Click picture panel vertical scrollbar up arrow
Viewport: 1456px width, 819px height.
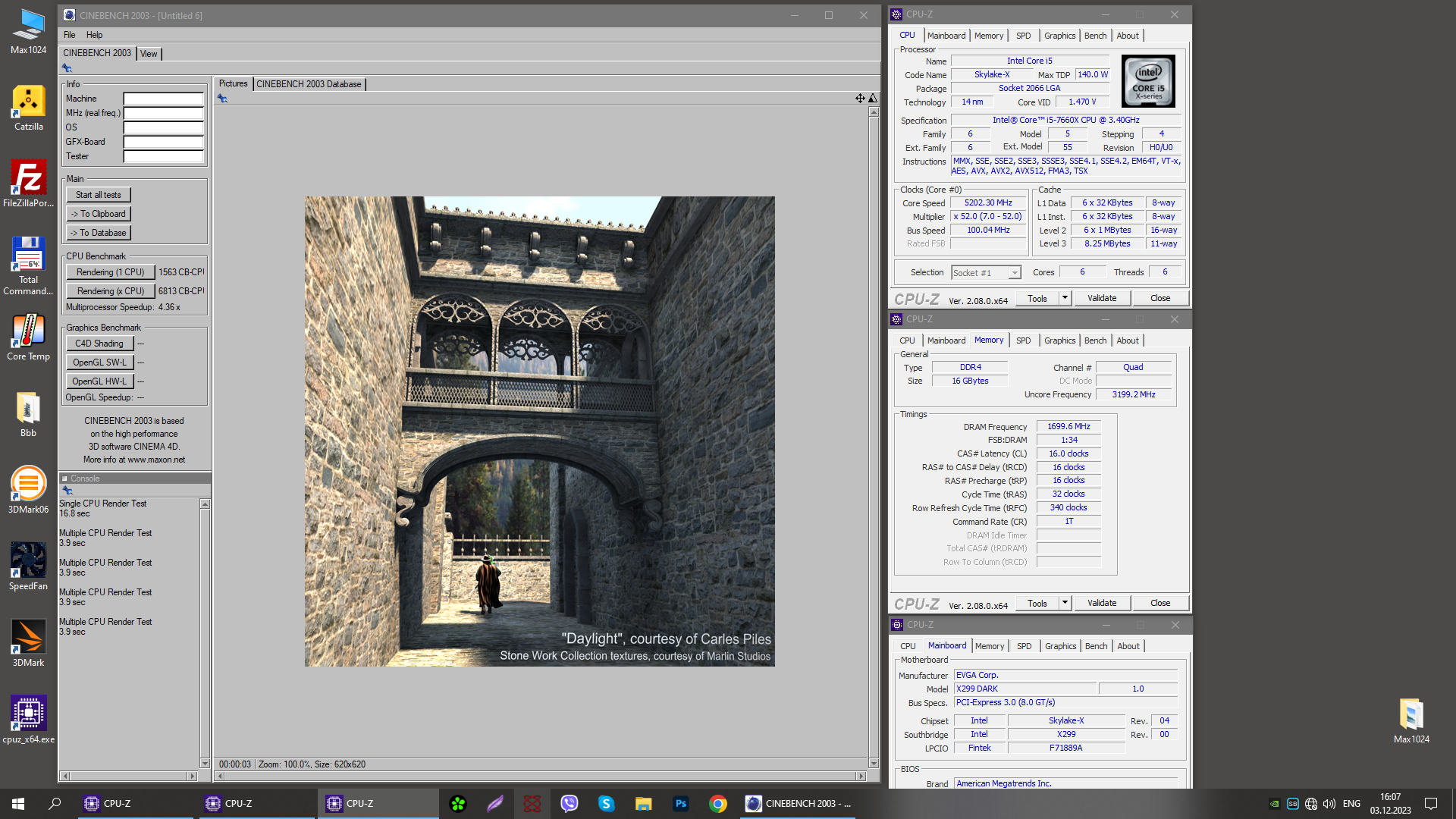(874, 112)
